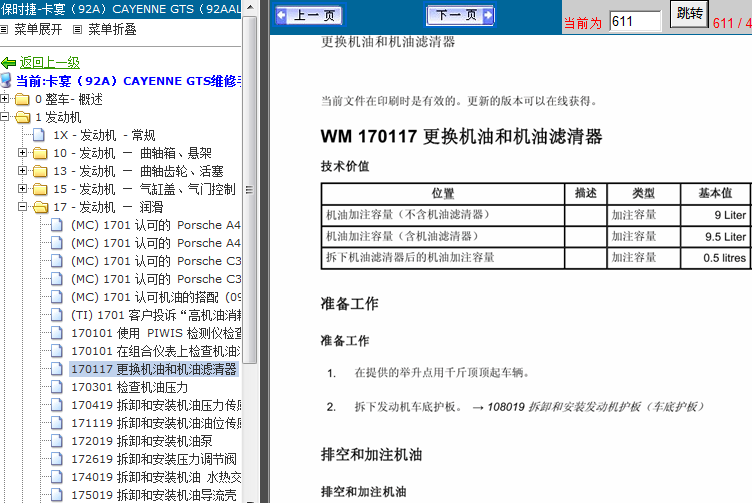Go to next page with 下一页 button
This screenshot has width=752, height=503.
coord(460,15)
